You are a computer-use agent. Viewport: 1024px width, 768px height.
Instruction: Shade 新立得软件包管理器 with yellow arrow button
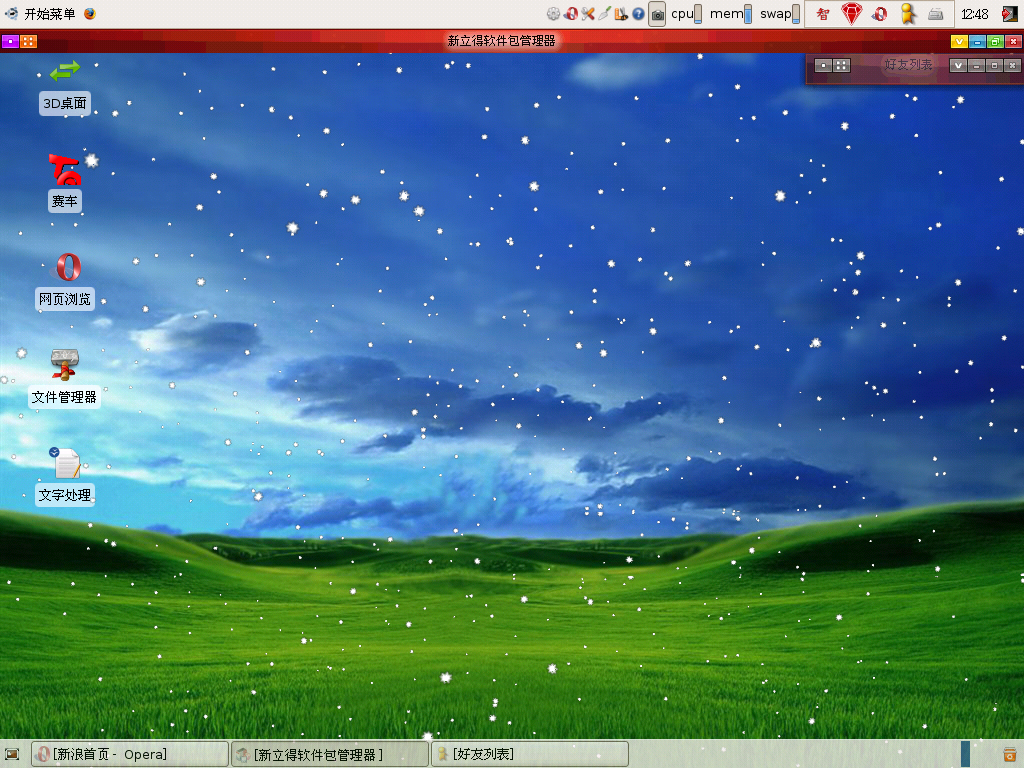click(x=959, y=42)
